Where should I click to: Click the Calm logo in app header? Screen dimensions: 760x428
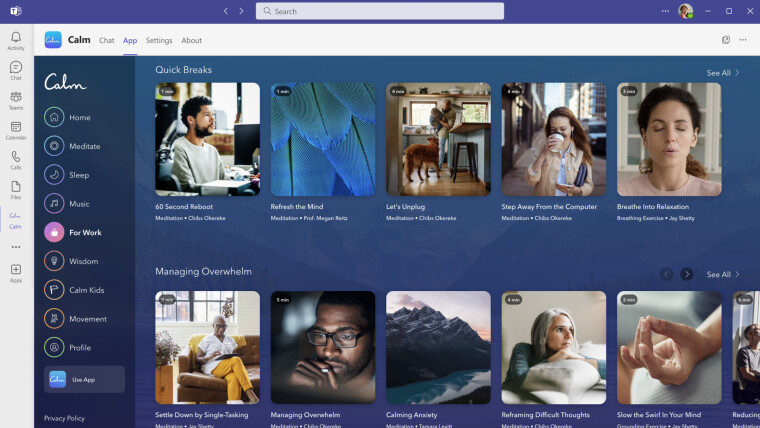click(x=53, y=40)
